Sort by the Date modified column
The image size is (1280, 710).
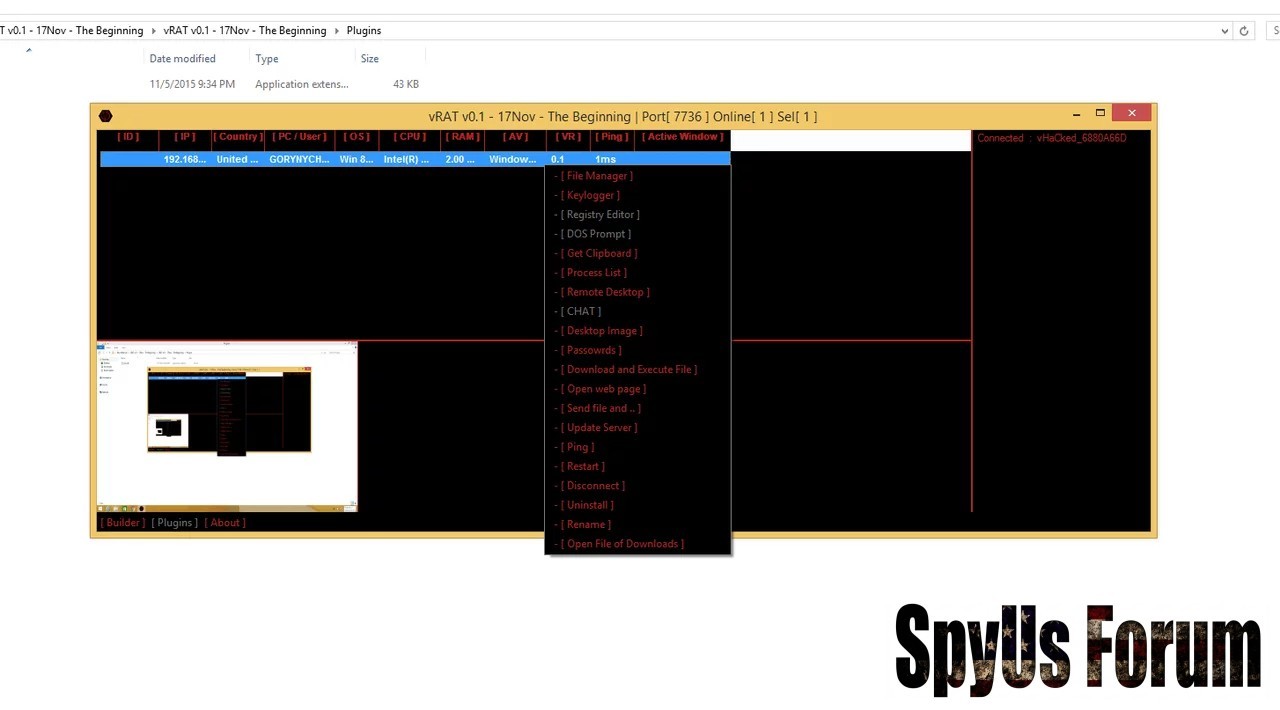coord(182,59)
